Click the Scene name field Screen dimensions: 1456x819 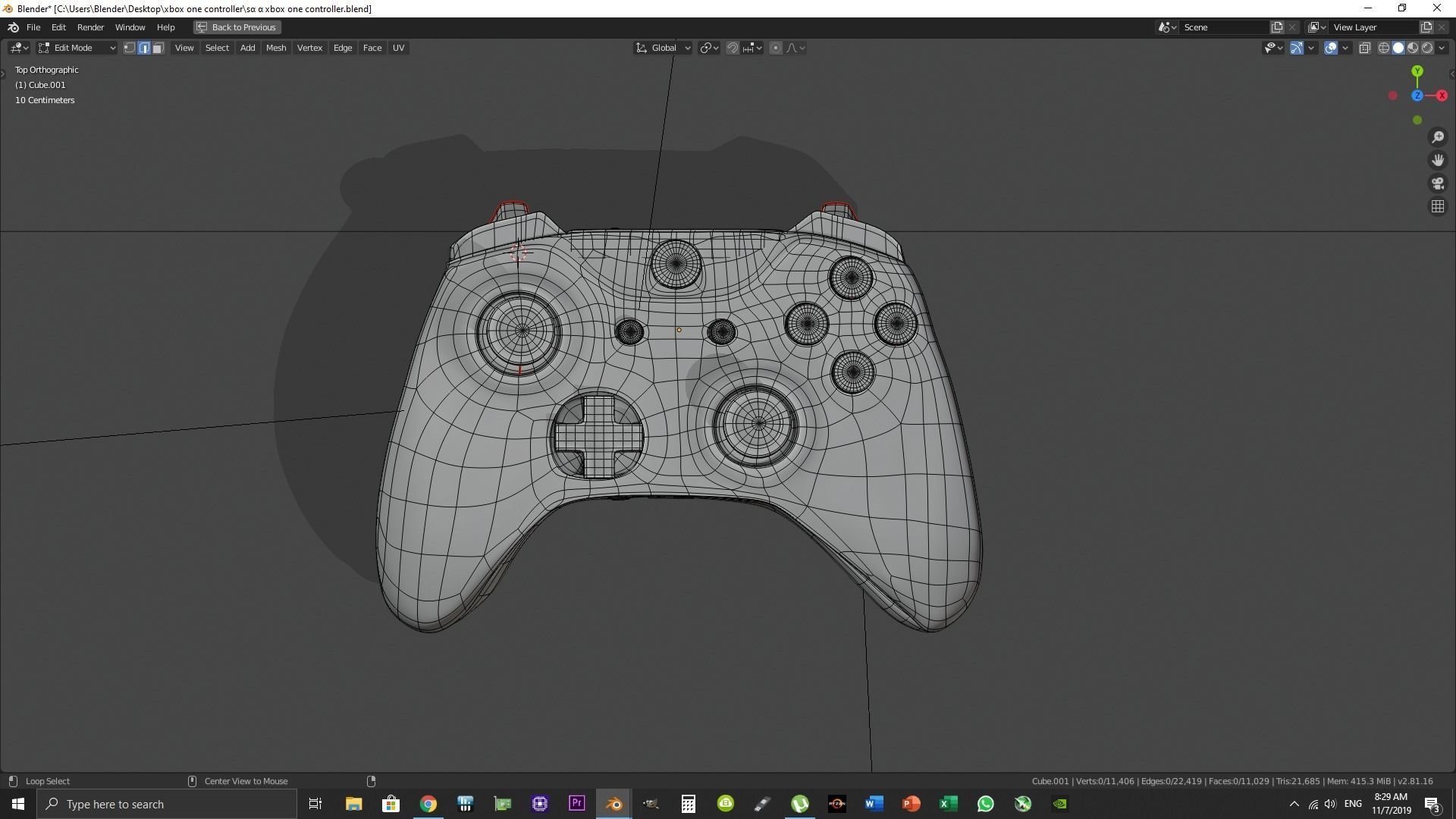pyautogui.click(x=1222, y=27)
